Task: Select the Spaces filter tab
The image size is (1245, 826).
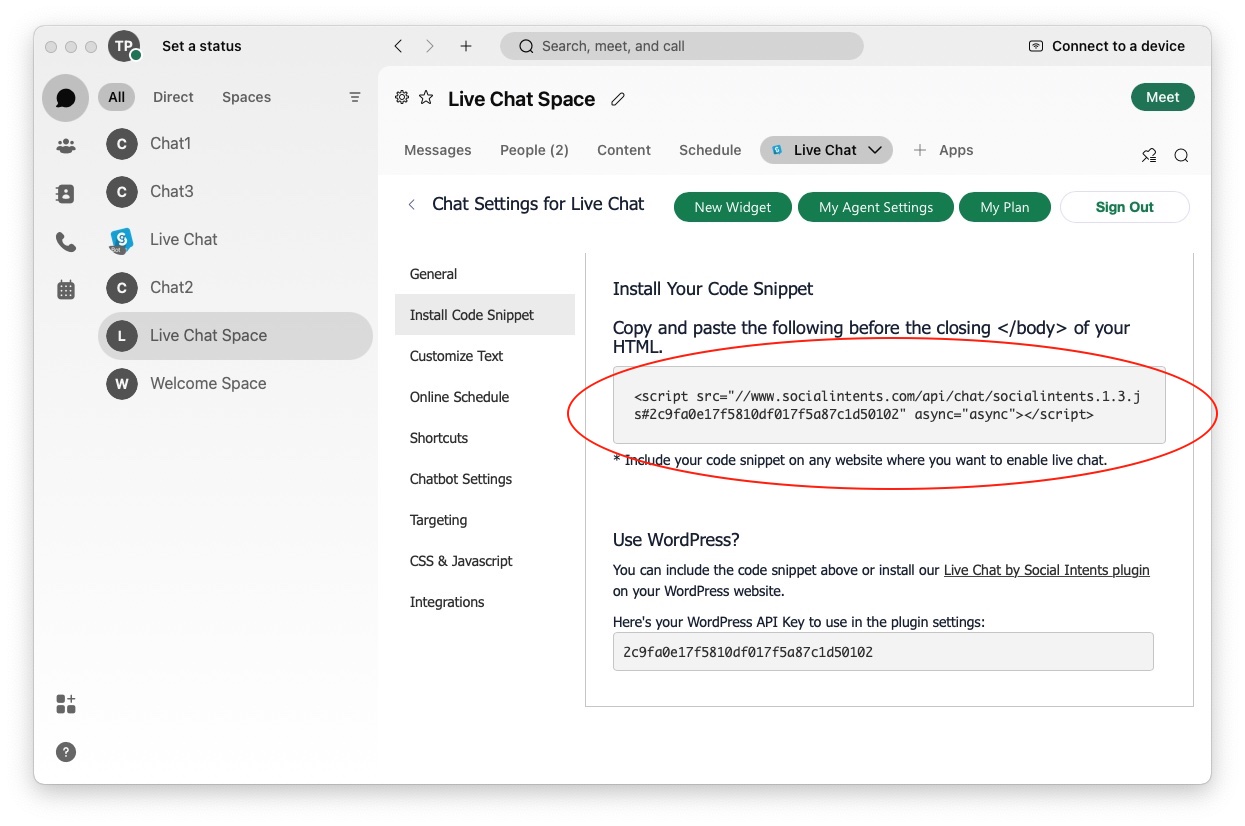Action: pos(246,97)
